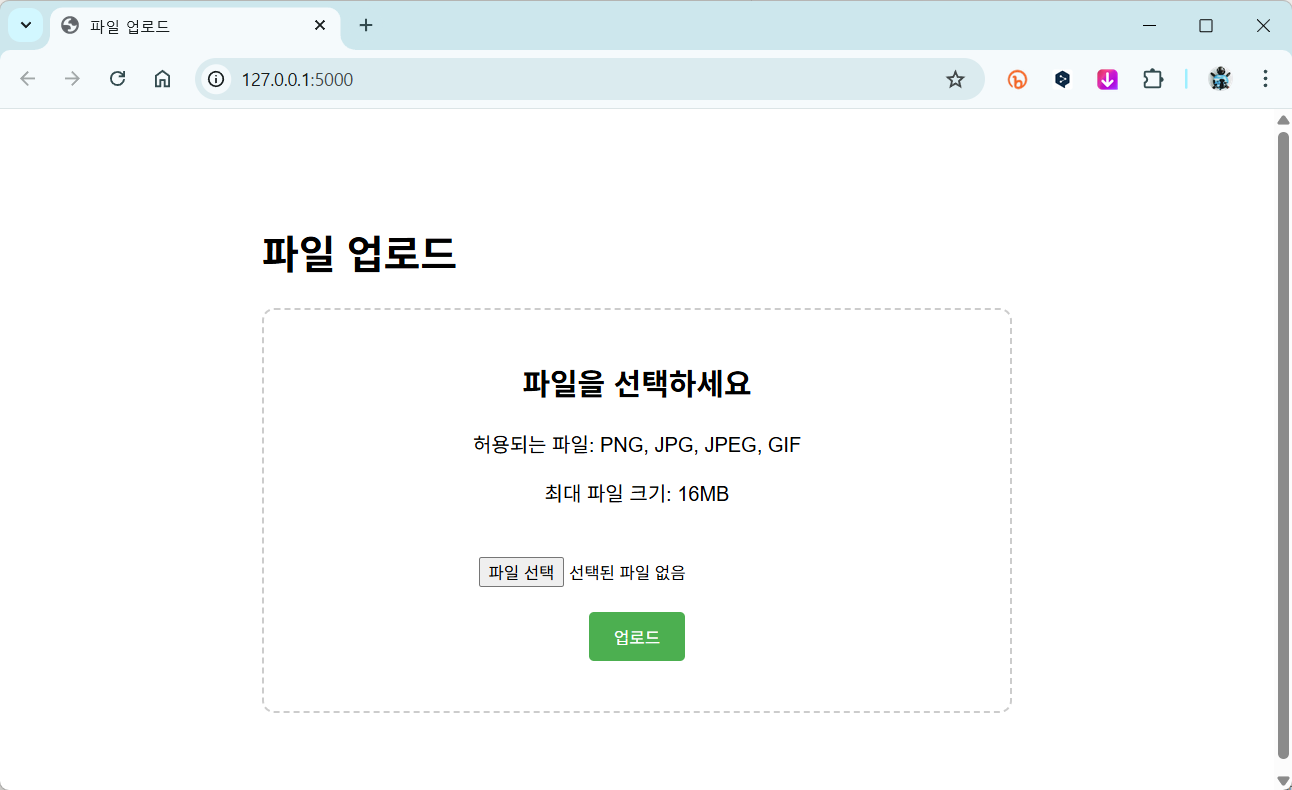
Task: Click the 파일 선택 file chooser button
Action: pos(521,572)
